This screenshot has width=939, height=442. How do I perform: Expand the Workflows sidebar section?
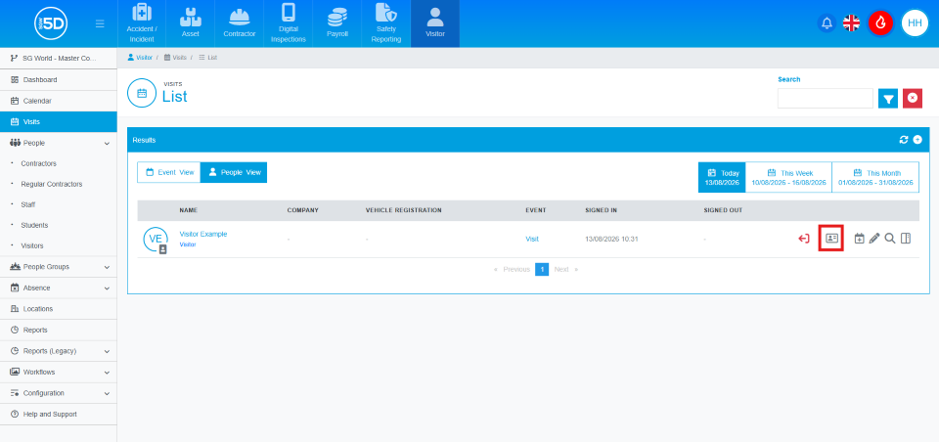point(58,372)
